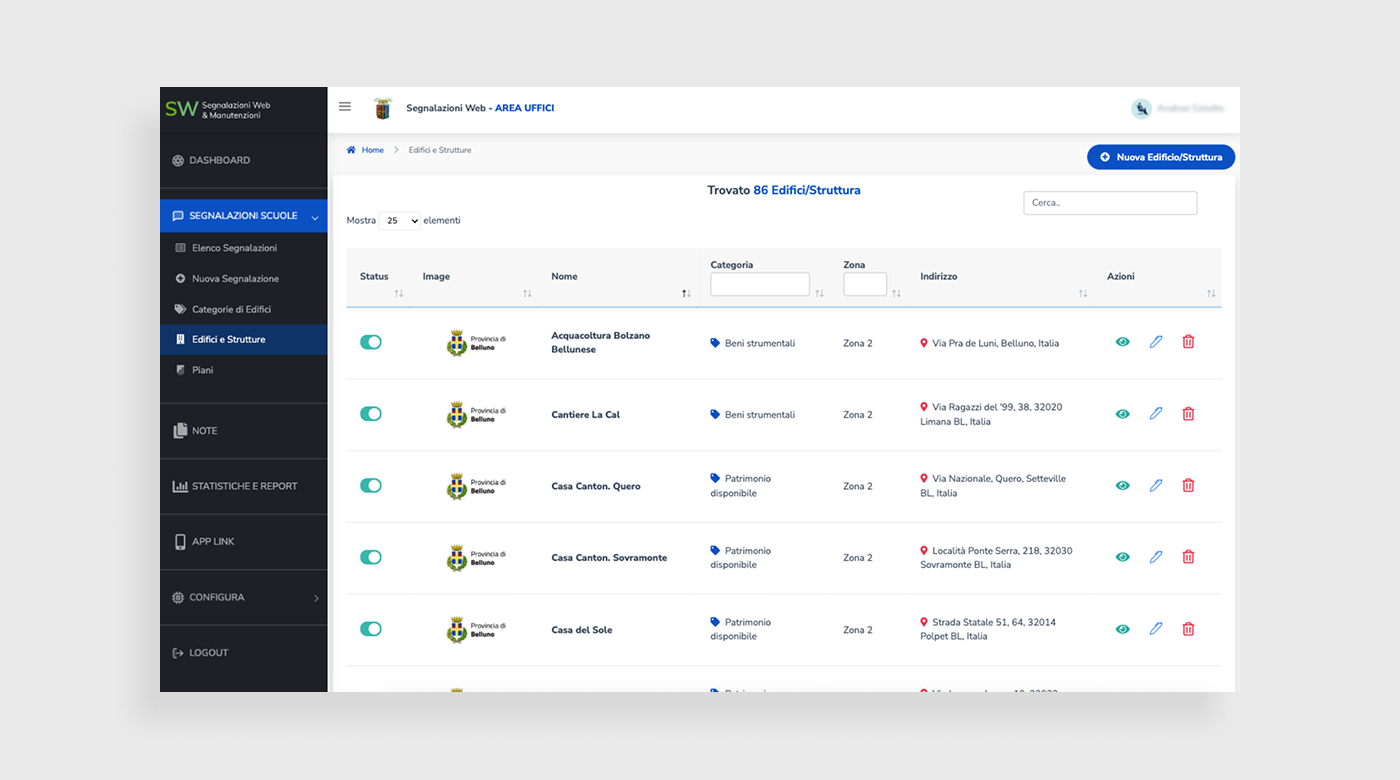Expand the Configura sidebar menu
This screenshot has width=1400, height=780.
tap(244, 597)
